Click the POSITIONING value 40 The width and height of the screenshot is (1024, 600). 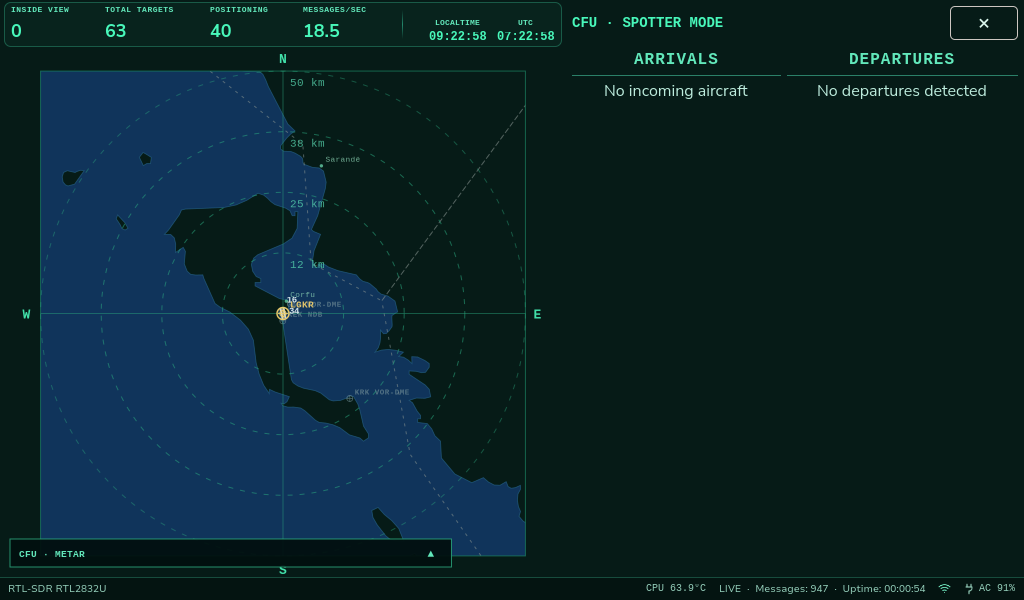221,31
